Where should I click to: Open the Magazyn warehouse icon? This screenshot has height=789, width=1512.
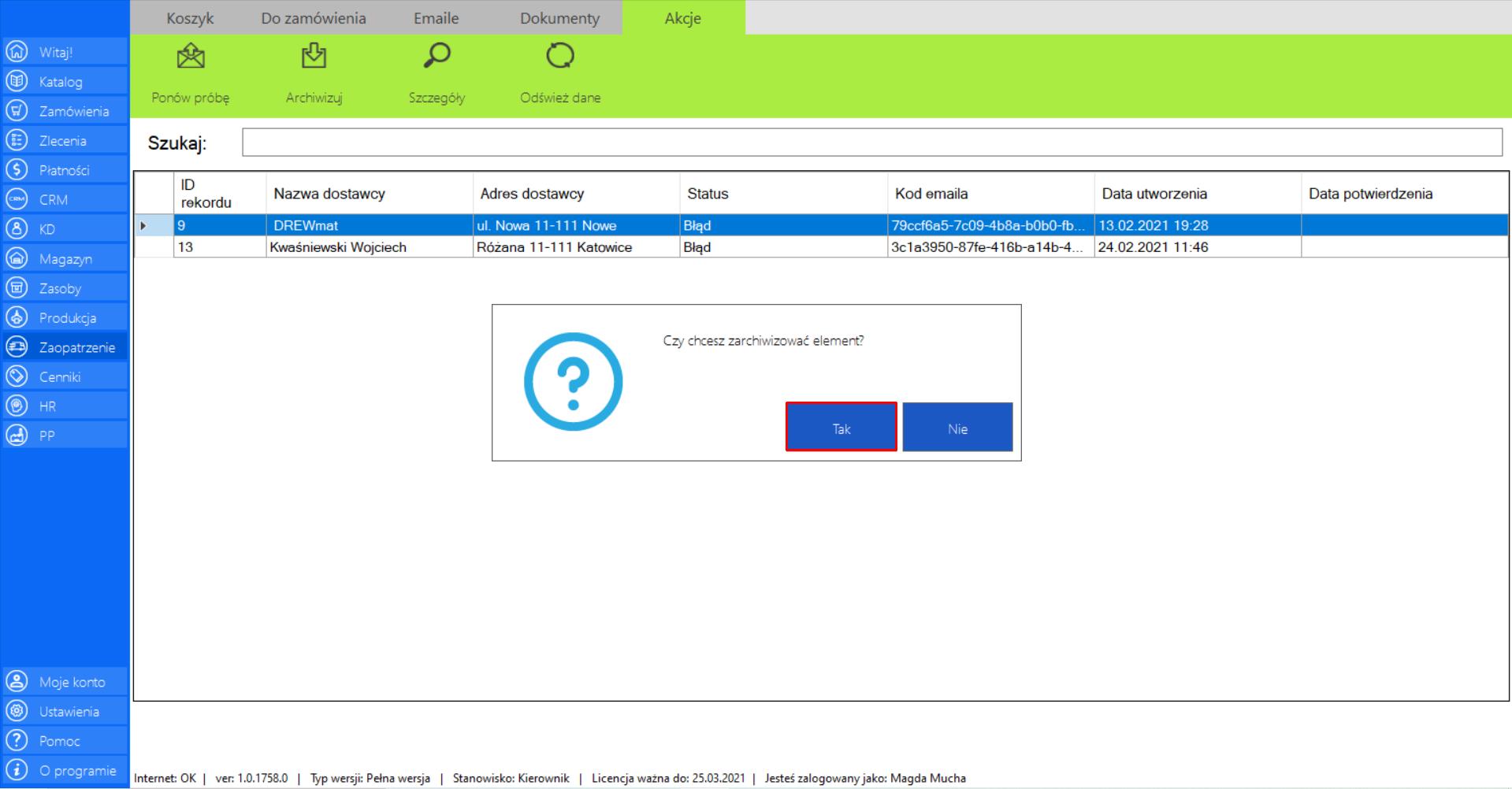(16, 258)
